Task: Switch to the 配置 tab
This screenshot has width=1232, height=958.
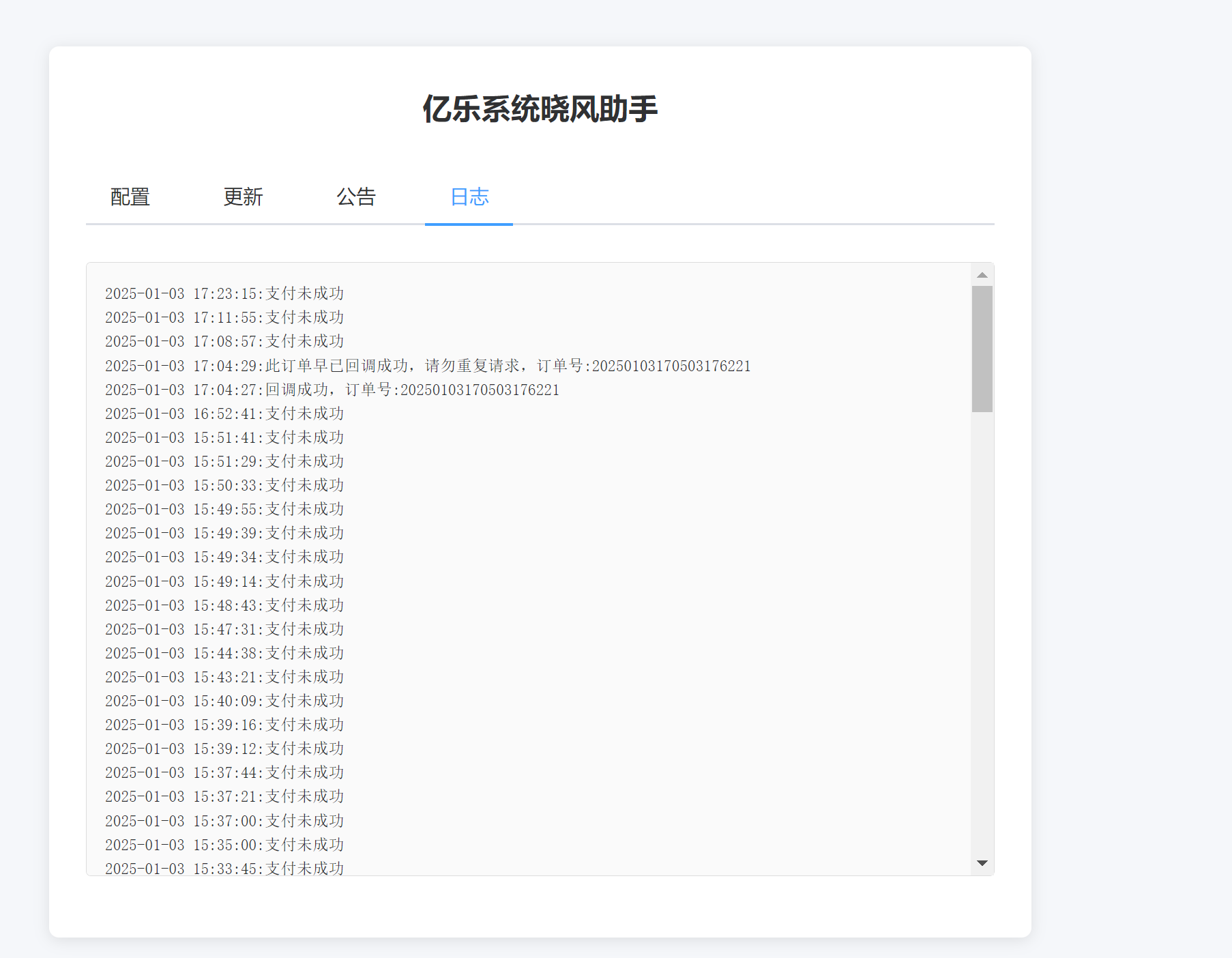Action: pos(129,197)
